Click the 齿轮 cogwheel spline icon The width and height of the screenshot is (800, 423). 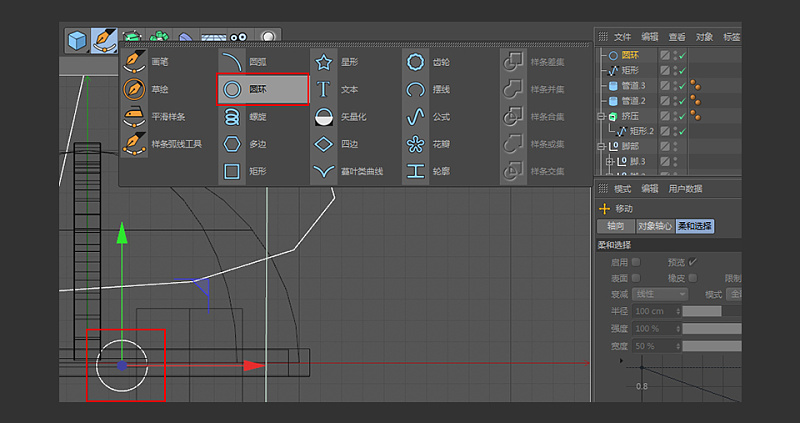tap(415, 62)
